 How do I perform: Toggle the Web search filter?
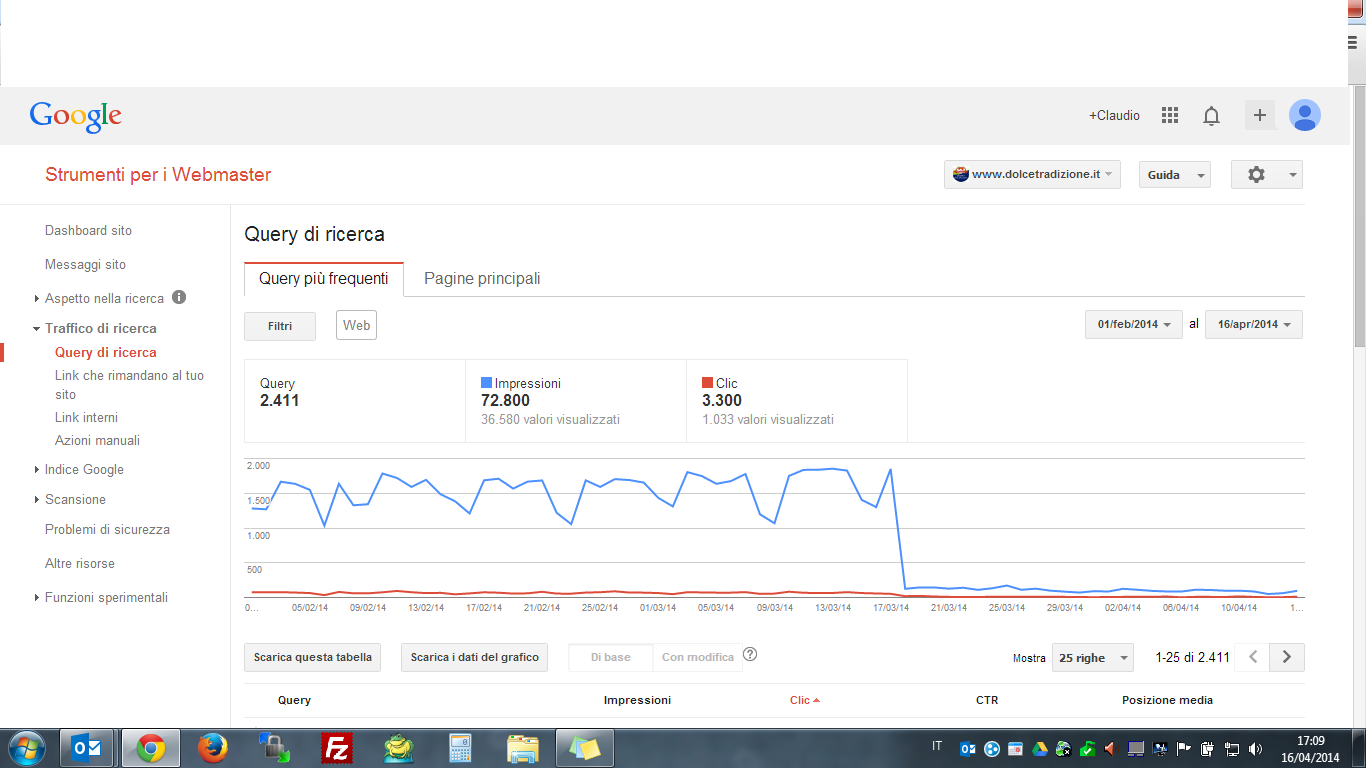[356, 325]
